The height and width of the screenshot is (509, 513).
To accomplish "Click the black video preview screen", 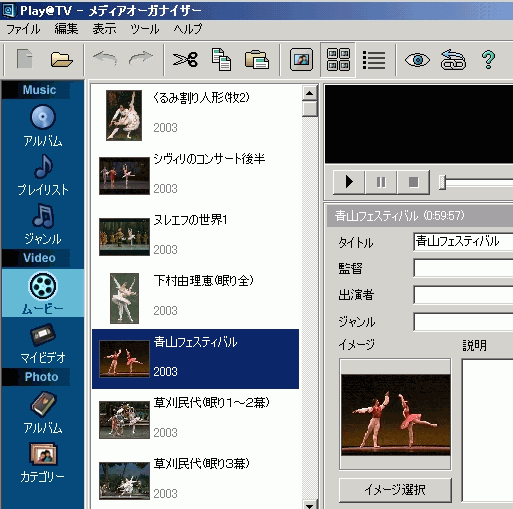I will coord(419,124).
